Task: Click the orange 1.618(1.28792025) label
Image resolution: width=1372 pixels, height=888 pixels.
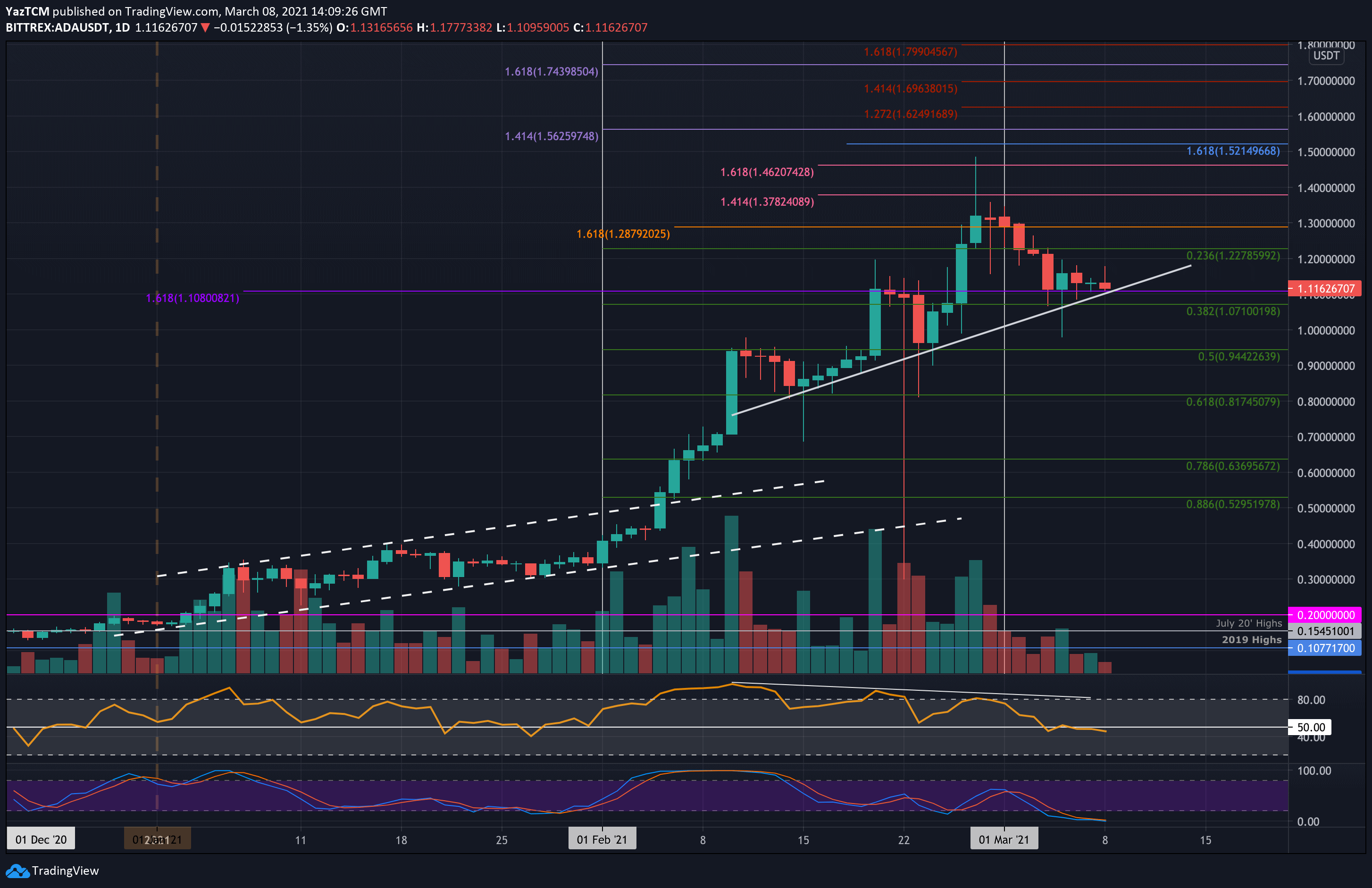Action: pos(623,234)
